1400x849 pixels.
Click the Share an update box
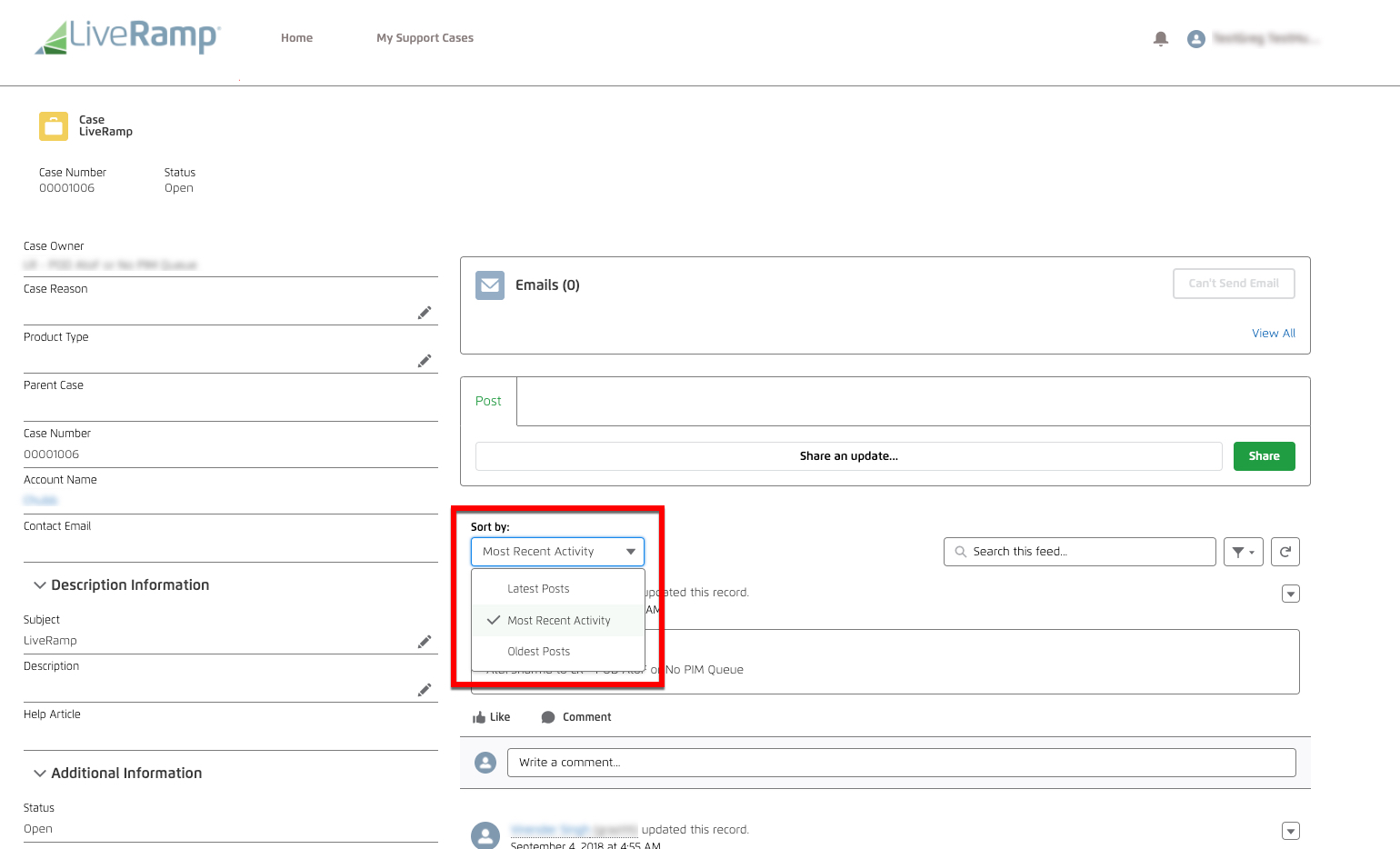point(849,456)
